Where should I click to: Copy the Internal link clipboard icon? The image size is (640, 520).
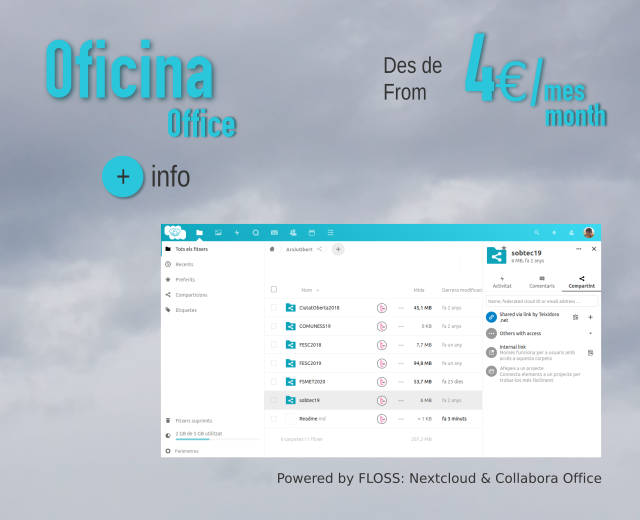pyautogui.click(x=591, y=353)
